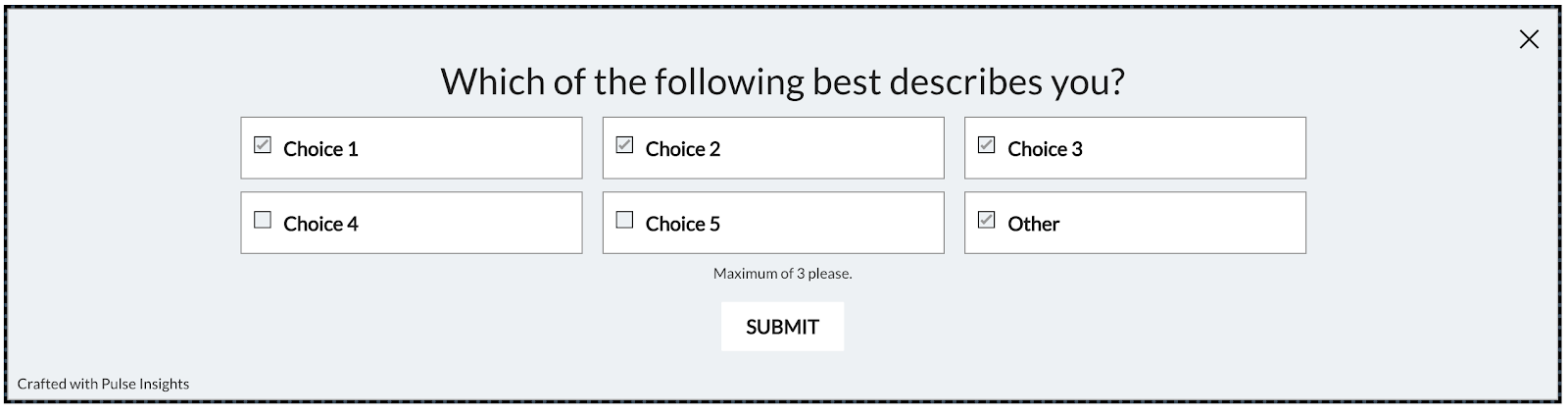The height and width of the screenshot is (416, 1568).
Task: Tick the Choice 4 checkbox
Action: (263, 220)
